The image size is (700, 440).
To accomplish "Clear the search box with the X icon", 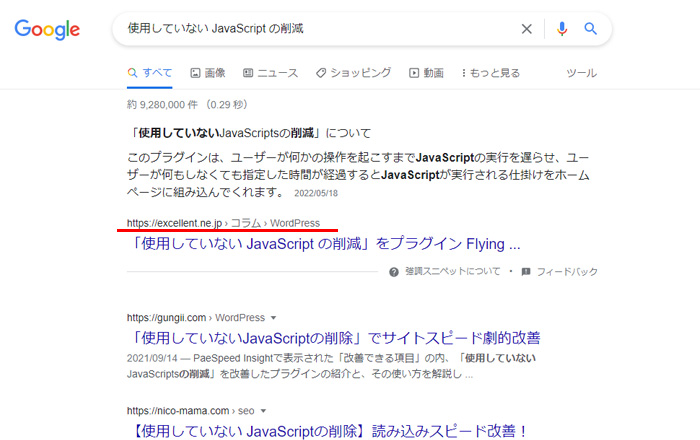I will (x=527, y=29).
